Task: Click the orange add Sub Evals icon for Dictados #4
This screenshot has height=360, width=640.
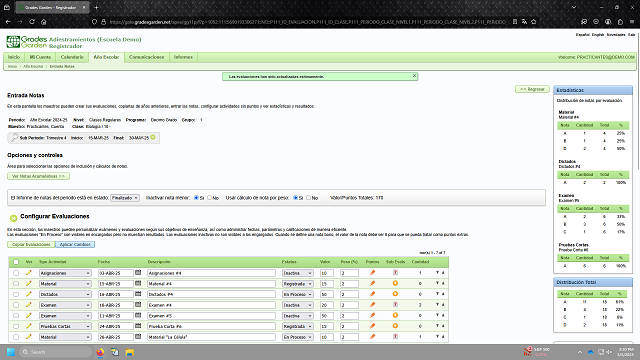Action: click(x=395, y=294)
